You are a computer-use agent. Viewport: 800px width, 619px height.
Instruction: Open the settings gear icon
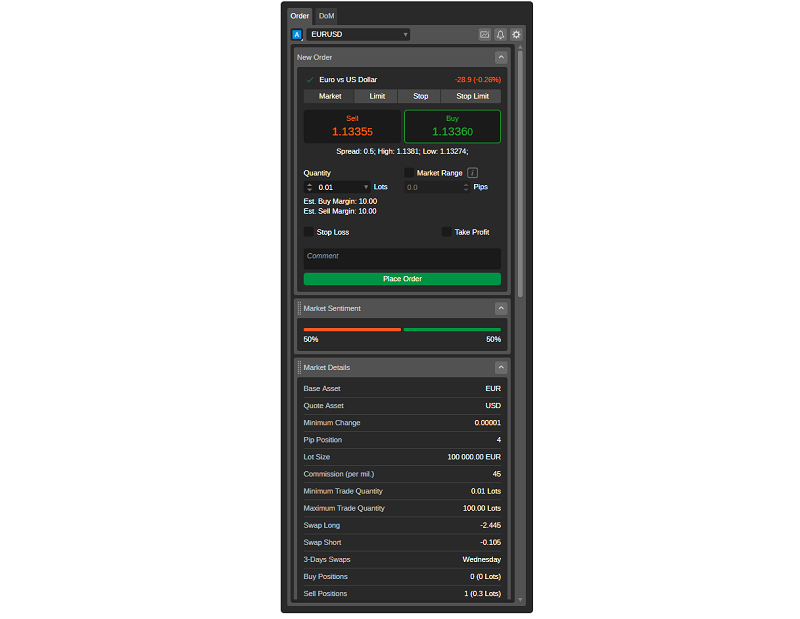[x=516, y=35]
